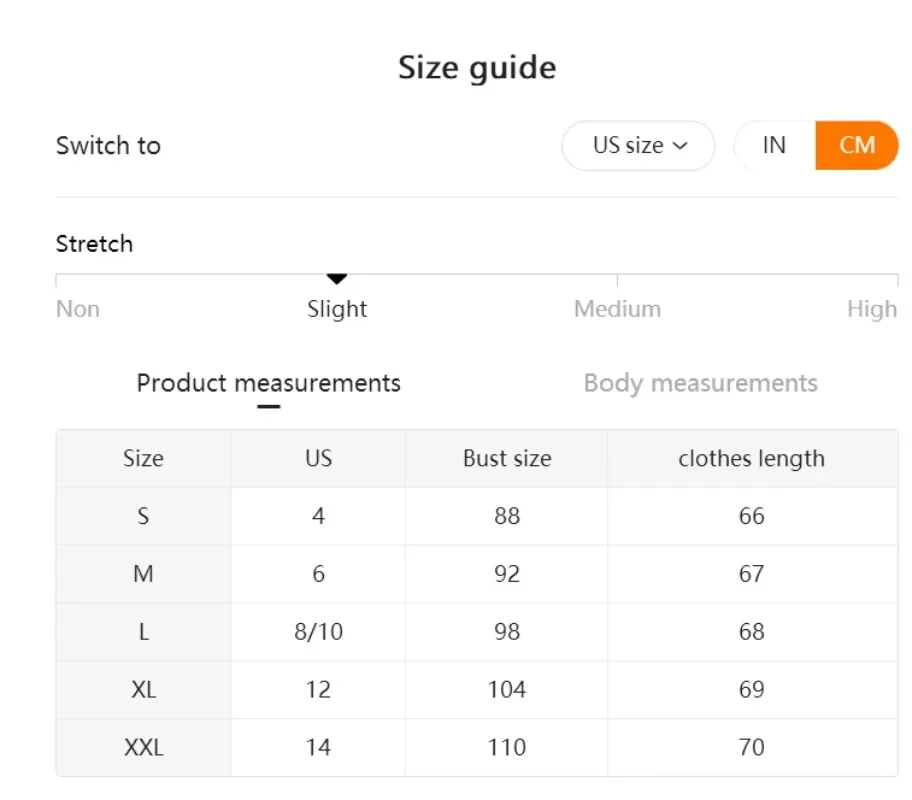
Task: Click the XL size label
Action: click(x=143, y=690)
